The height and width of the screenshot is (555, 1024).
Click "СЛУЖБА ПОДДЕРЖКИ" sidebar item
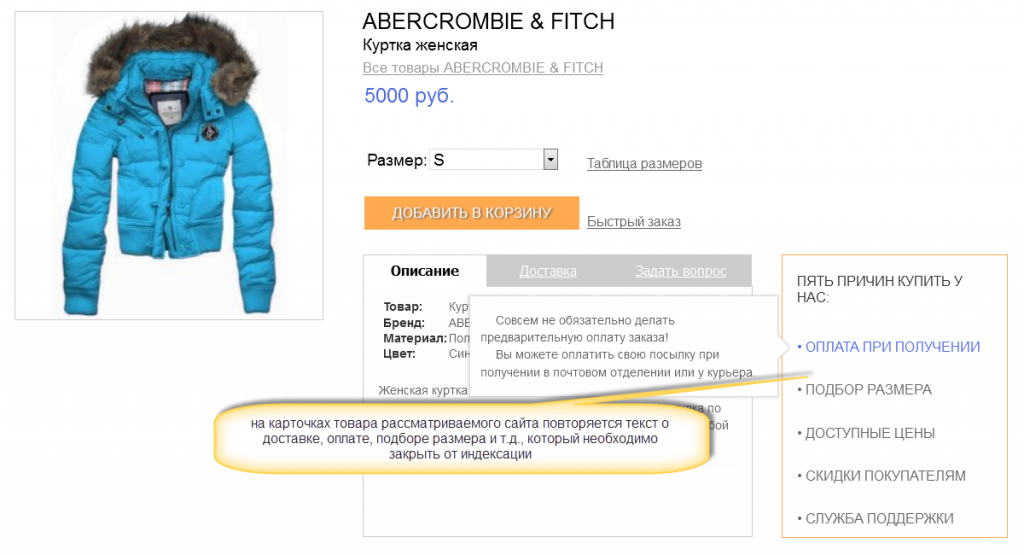pyautogui.click(x=879, y=519)
